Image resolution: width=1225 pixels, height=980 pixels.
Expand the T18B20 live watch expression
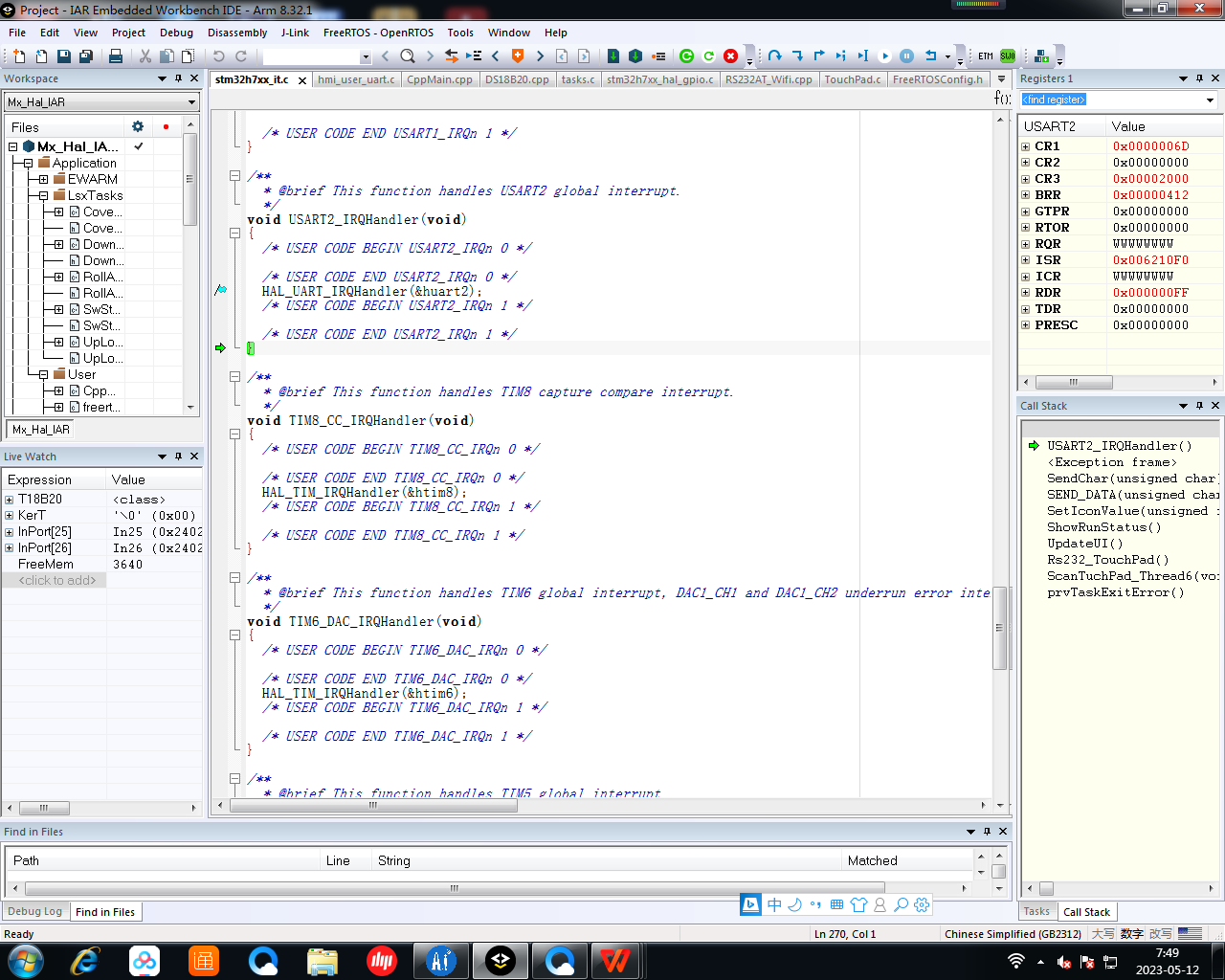pyautogui.click(x=10, y=500)
